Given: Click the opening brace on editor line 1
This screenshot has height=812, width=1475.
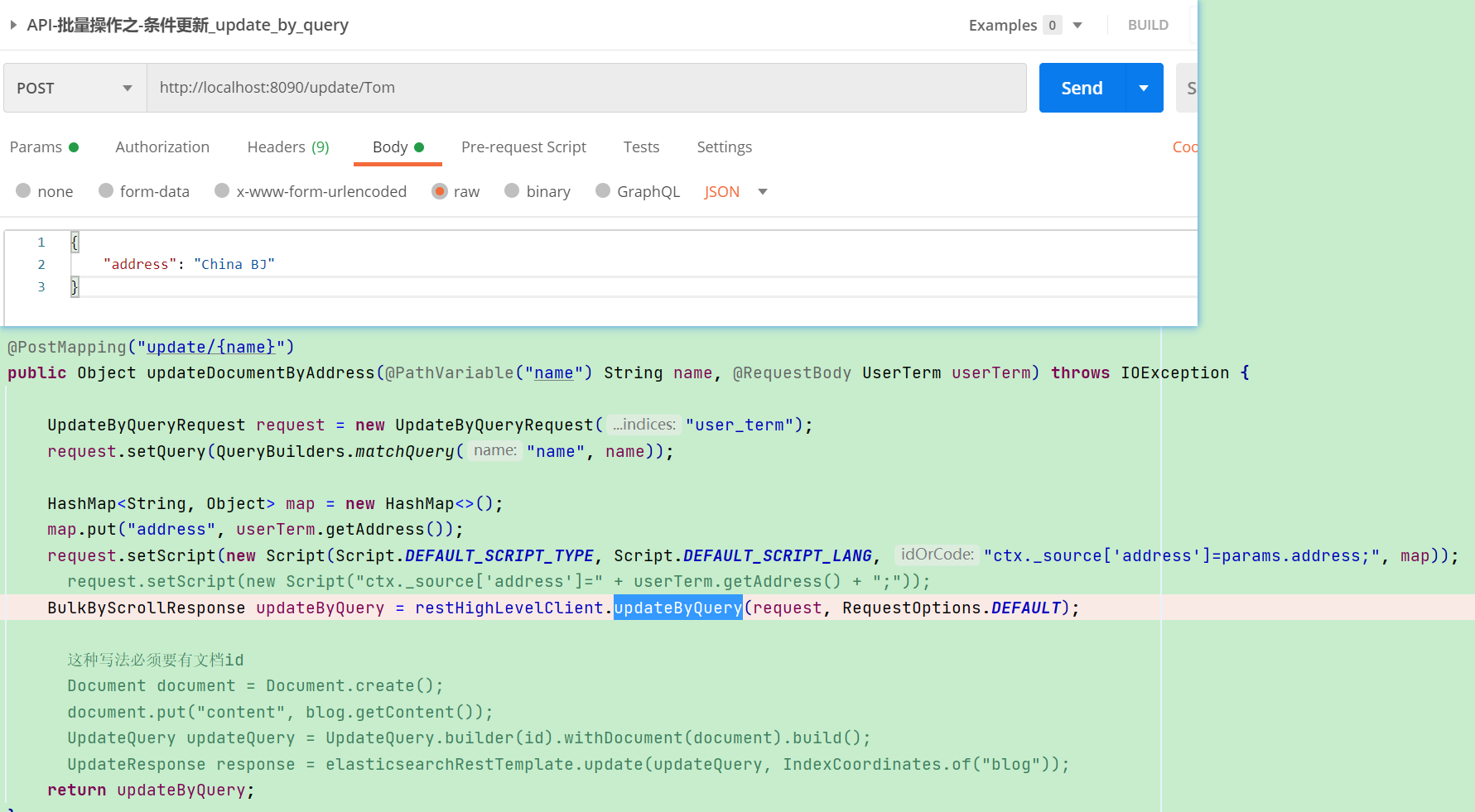Looking at the screenshot, I should point(75,243).
